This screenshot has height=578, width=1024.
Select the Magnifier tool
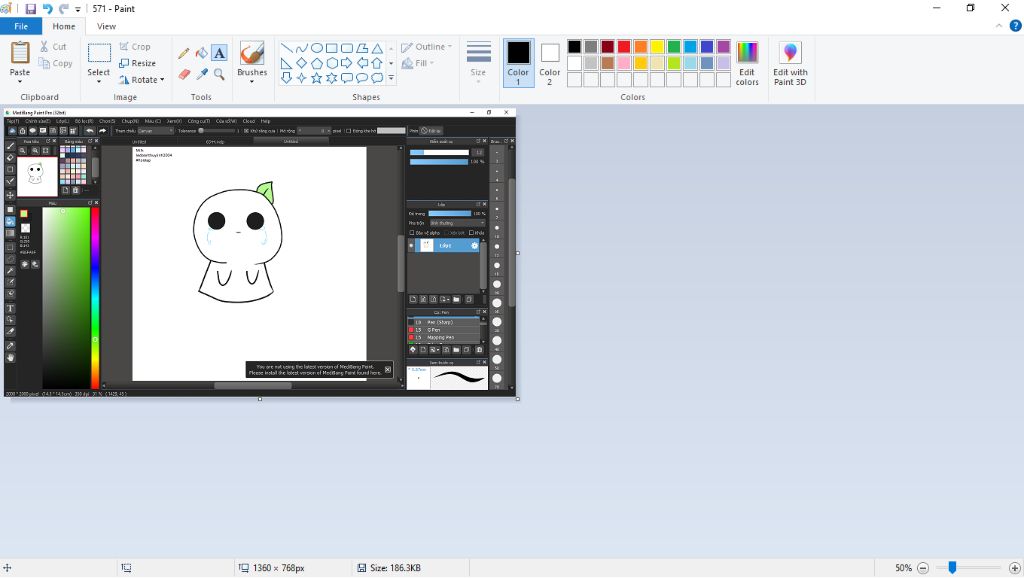pos(219,74)
